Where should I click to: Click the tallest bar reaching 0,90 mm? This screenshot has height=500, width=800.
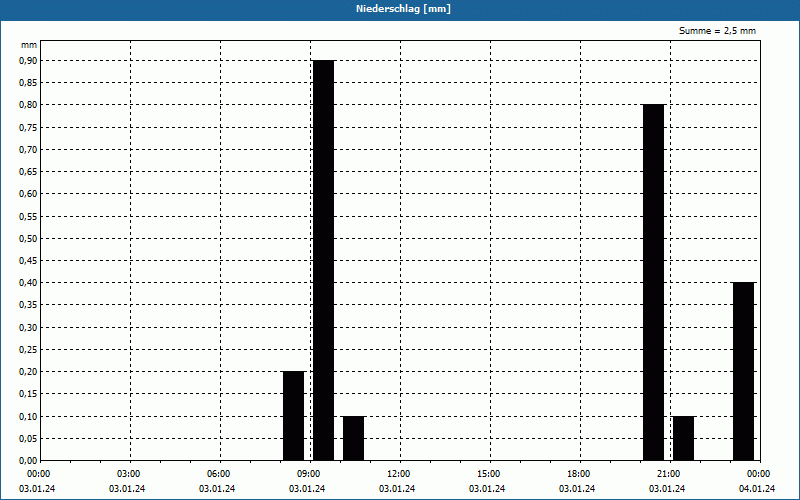tap(323, 260)
